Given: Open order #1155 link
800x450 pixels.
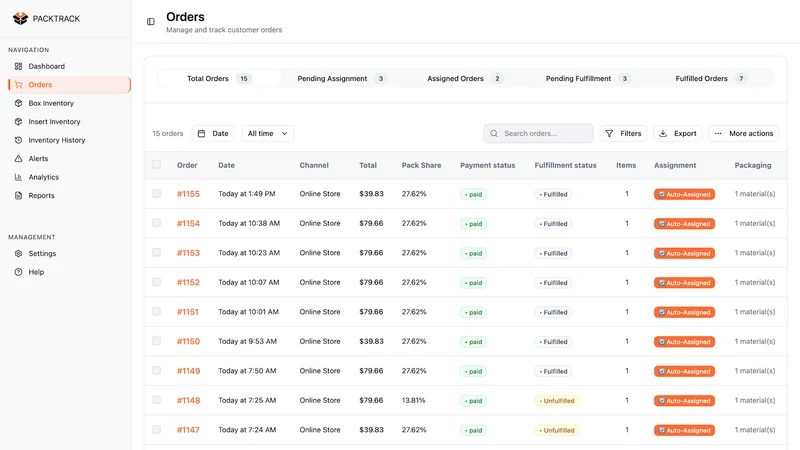Looking at the screenshot, I should tap(188, 194).
